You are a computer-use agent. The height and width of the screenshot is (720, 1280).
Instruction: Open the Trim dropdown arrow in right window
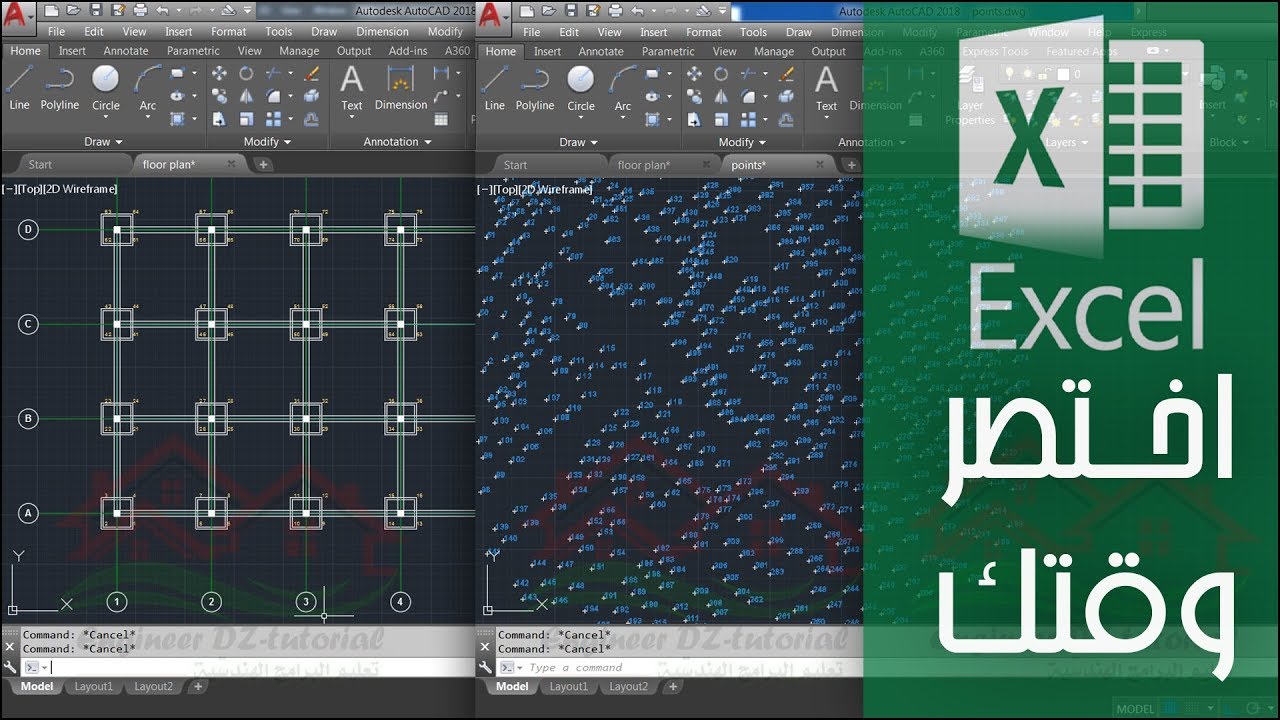[766, 74]
